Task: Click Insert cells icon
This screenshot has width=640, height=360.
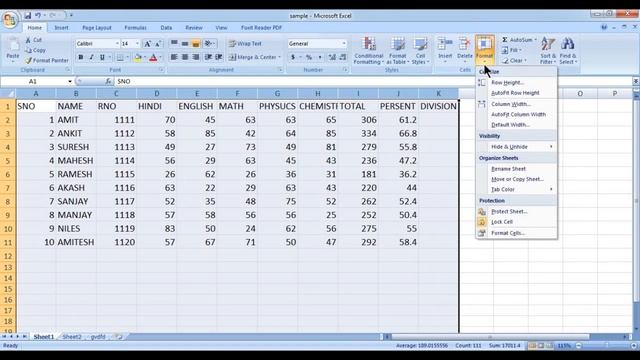Action: click(445, 44)
